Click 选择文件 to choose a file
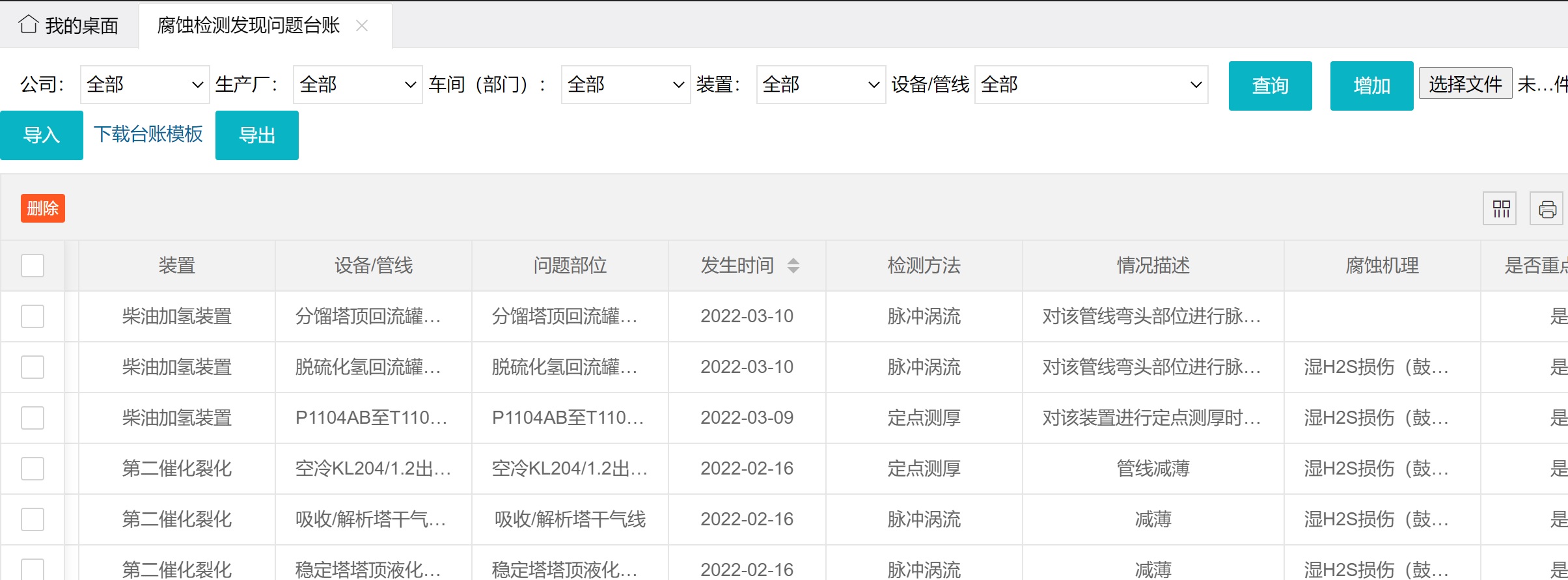 1465,84
